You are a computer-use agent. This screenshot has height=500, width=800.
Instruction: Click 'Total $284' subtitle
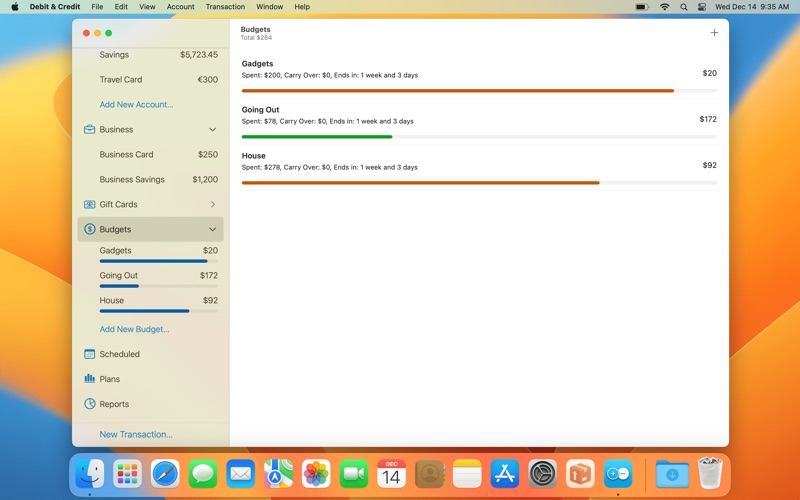pyautogui.click(x=256, y=38)
